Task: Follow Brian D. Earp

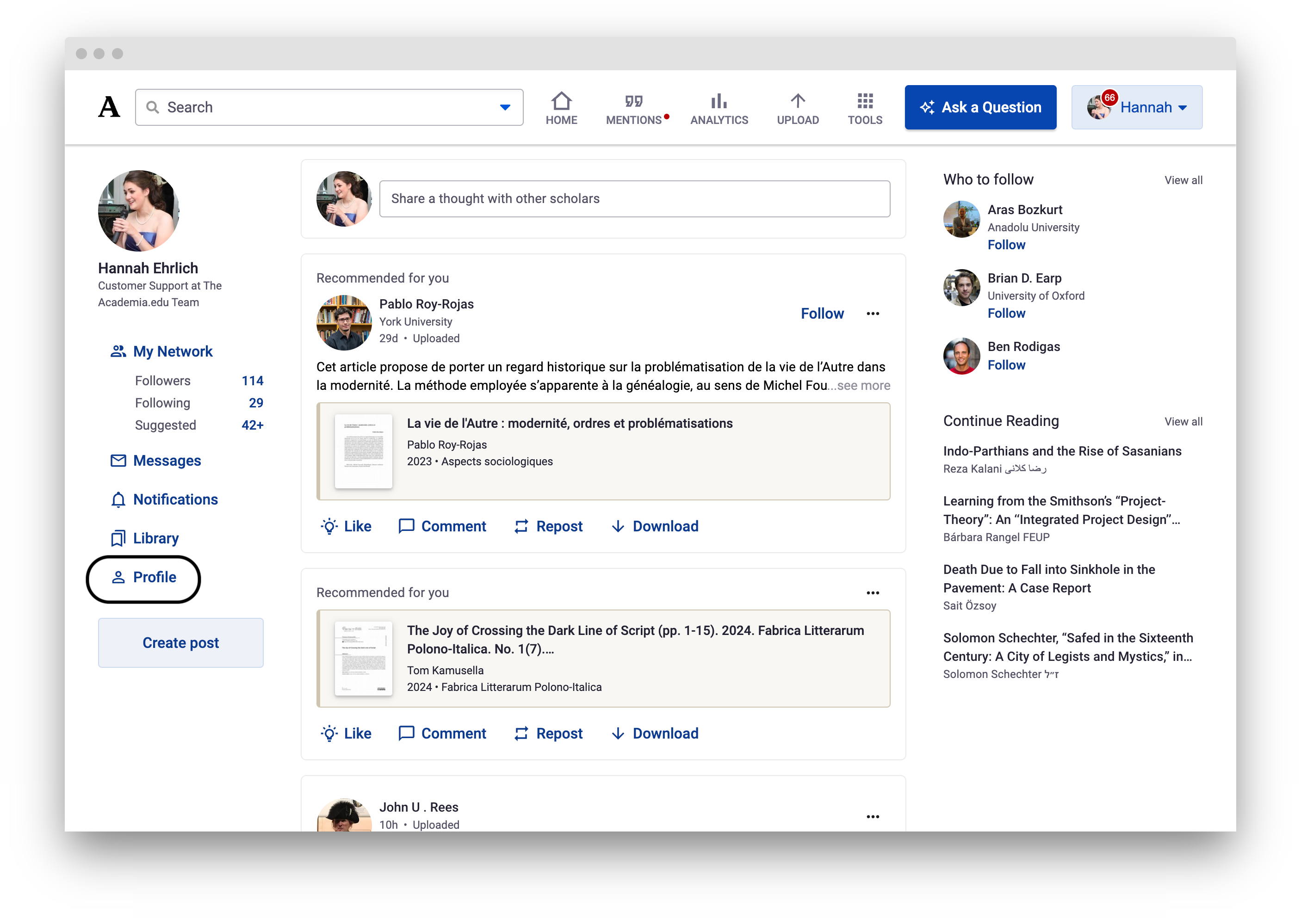Action: 1006,313
